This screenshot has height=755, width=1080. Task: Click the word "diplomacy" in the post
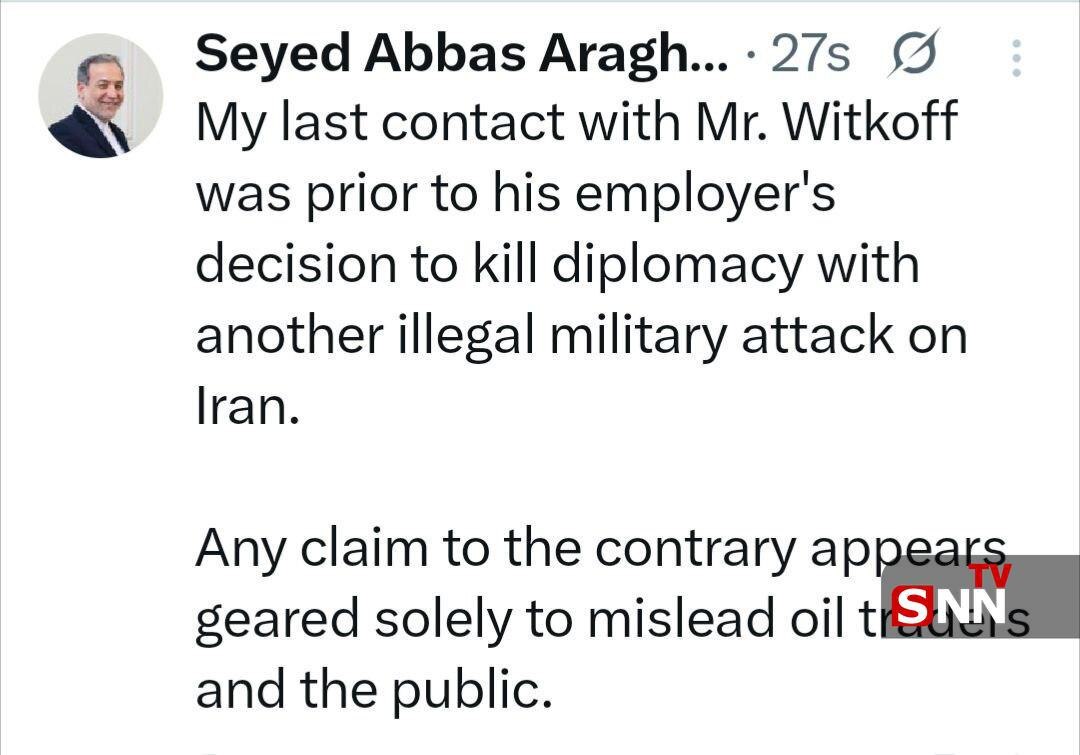(x=677, y=265)
